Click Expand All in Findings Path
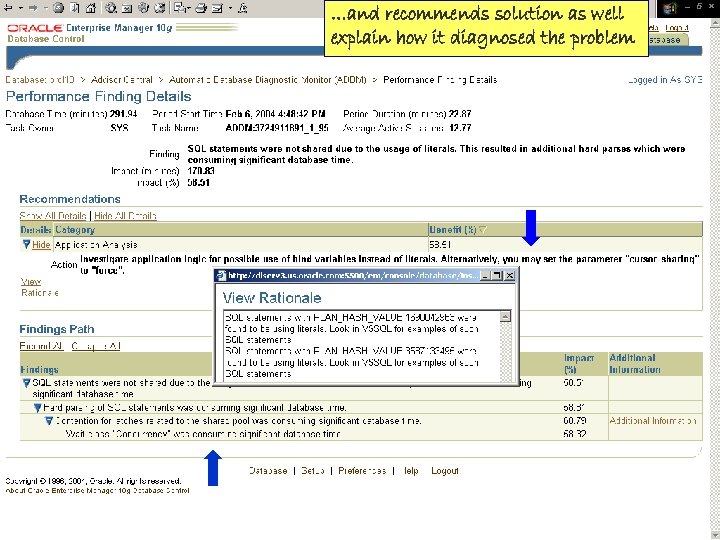Screen dimensions: 720x540 click(x=41, y=346)
